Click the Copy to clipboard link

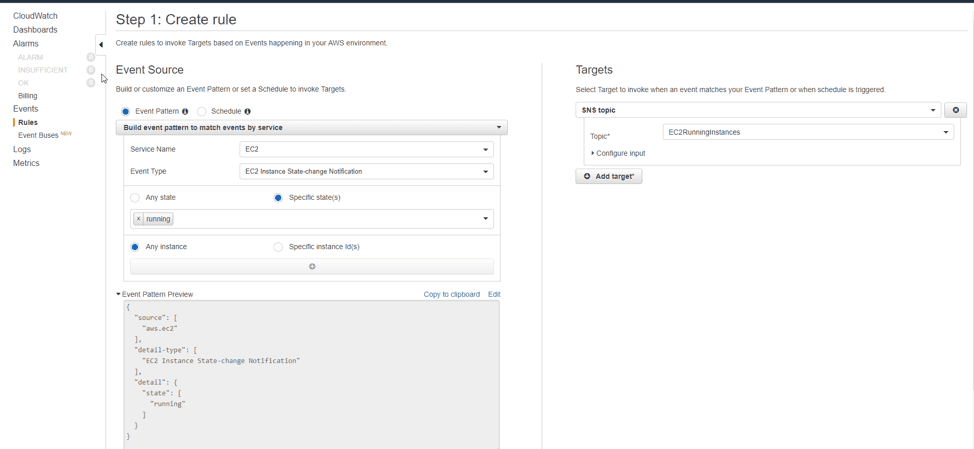click(452, 294)
